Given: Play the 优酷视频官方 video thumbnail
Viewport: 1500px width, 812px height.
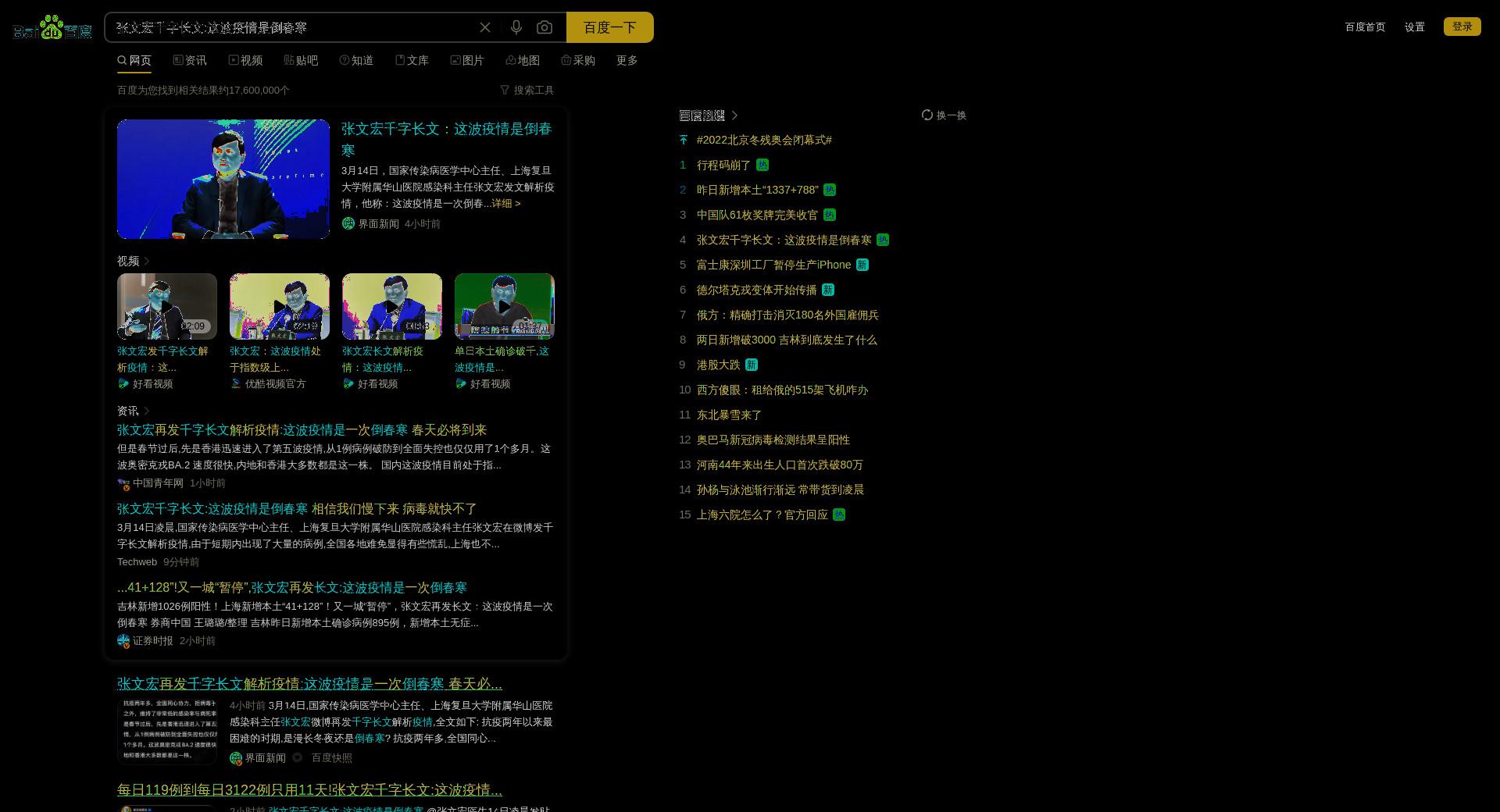Looking at the screenshot, I should pos(280,306).
